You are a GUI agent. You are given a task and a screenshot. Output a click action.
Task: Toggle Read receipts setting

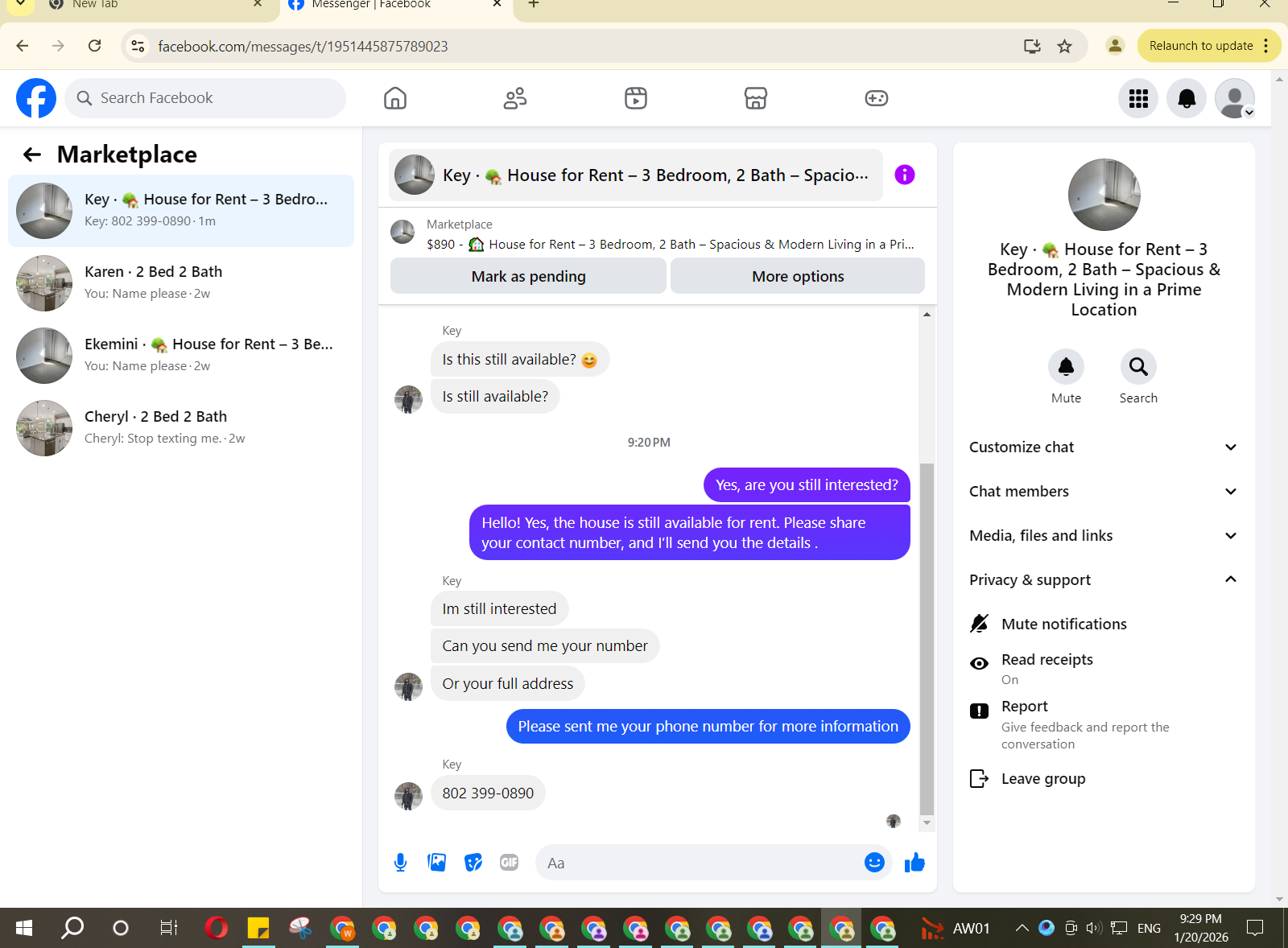(1104, 669)
